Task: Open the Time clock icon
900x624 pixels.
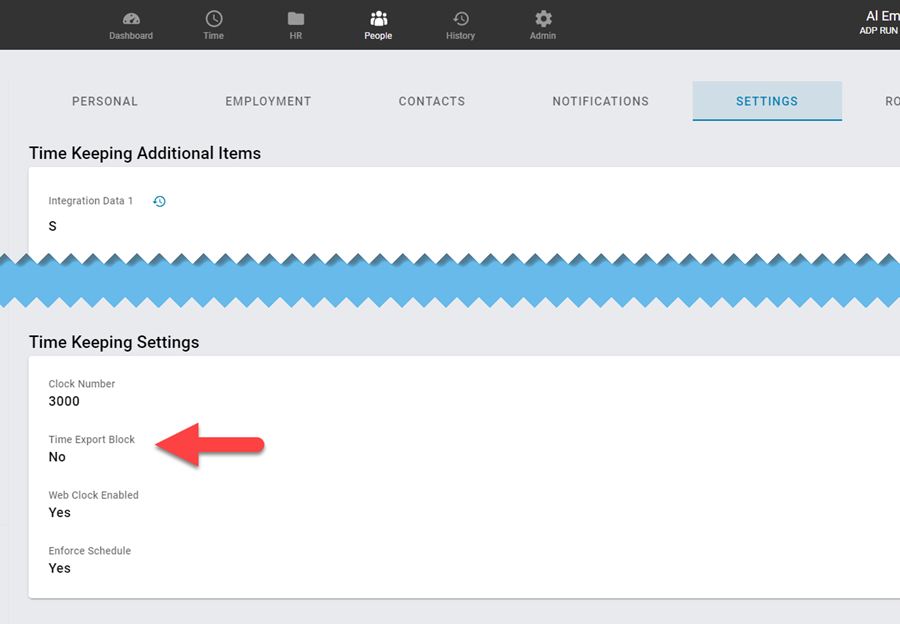Action: (x=214, y=18)
